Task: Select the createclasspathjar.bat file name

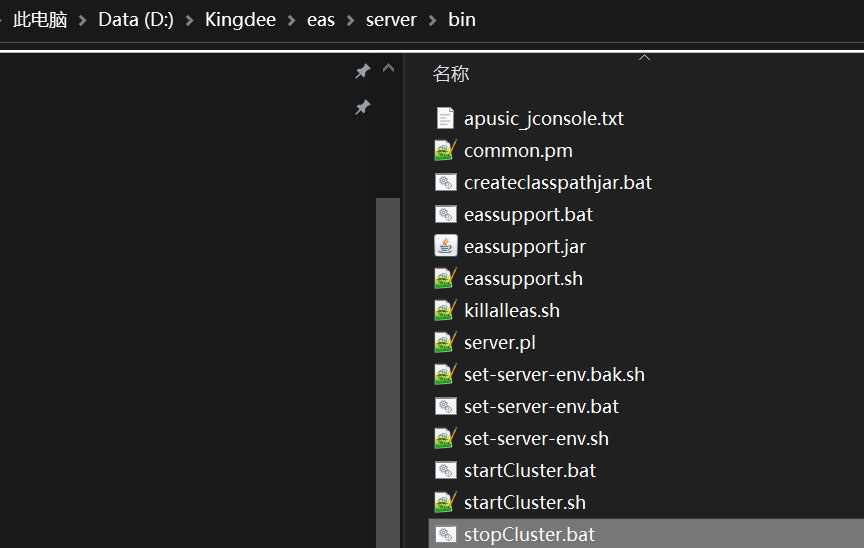Action: click(x=558, y=183)
